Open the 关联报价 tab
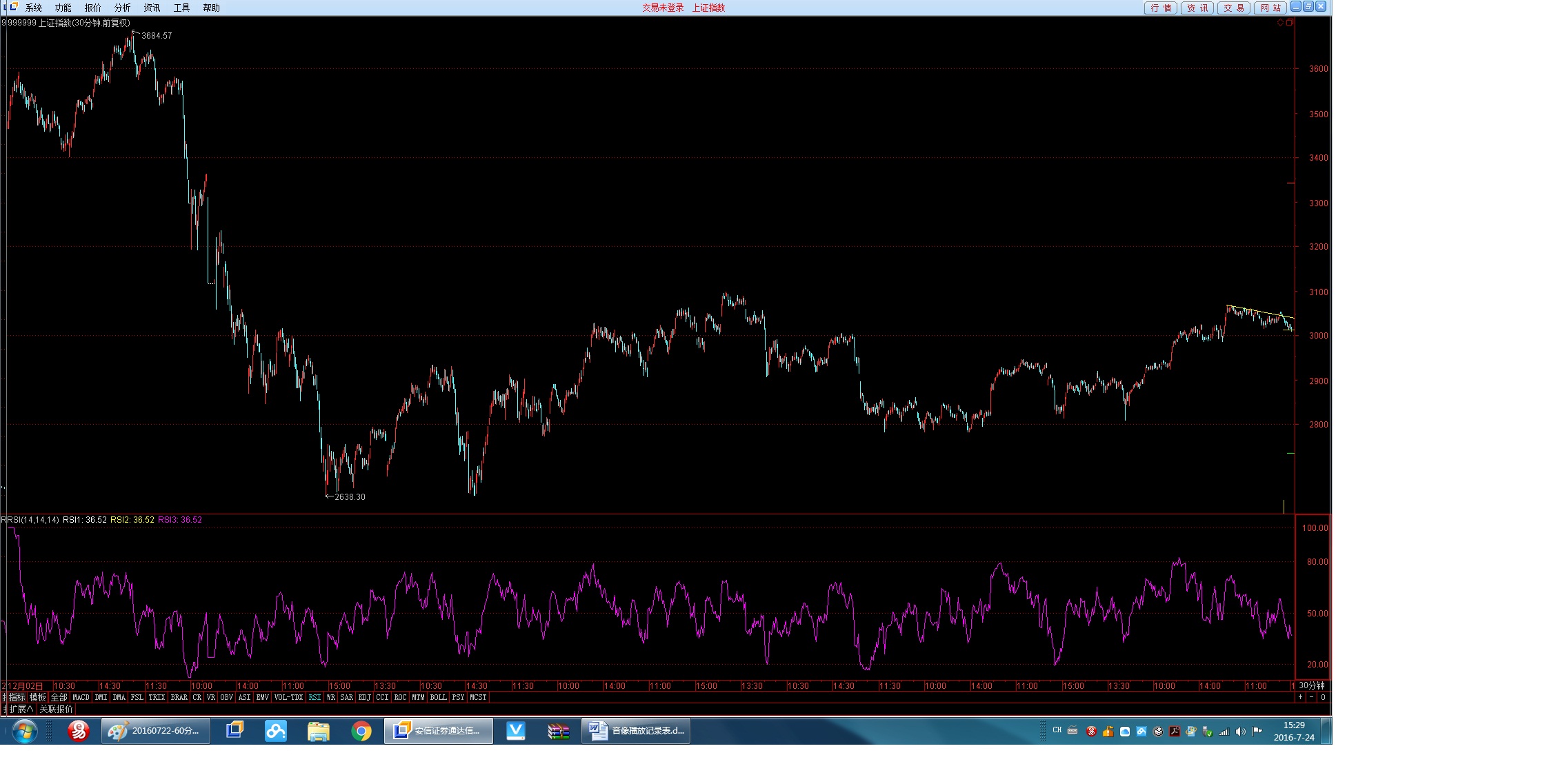Screen dimensions: 1556x784 tap(56, 709)
